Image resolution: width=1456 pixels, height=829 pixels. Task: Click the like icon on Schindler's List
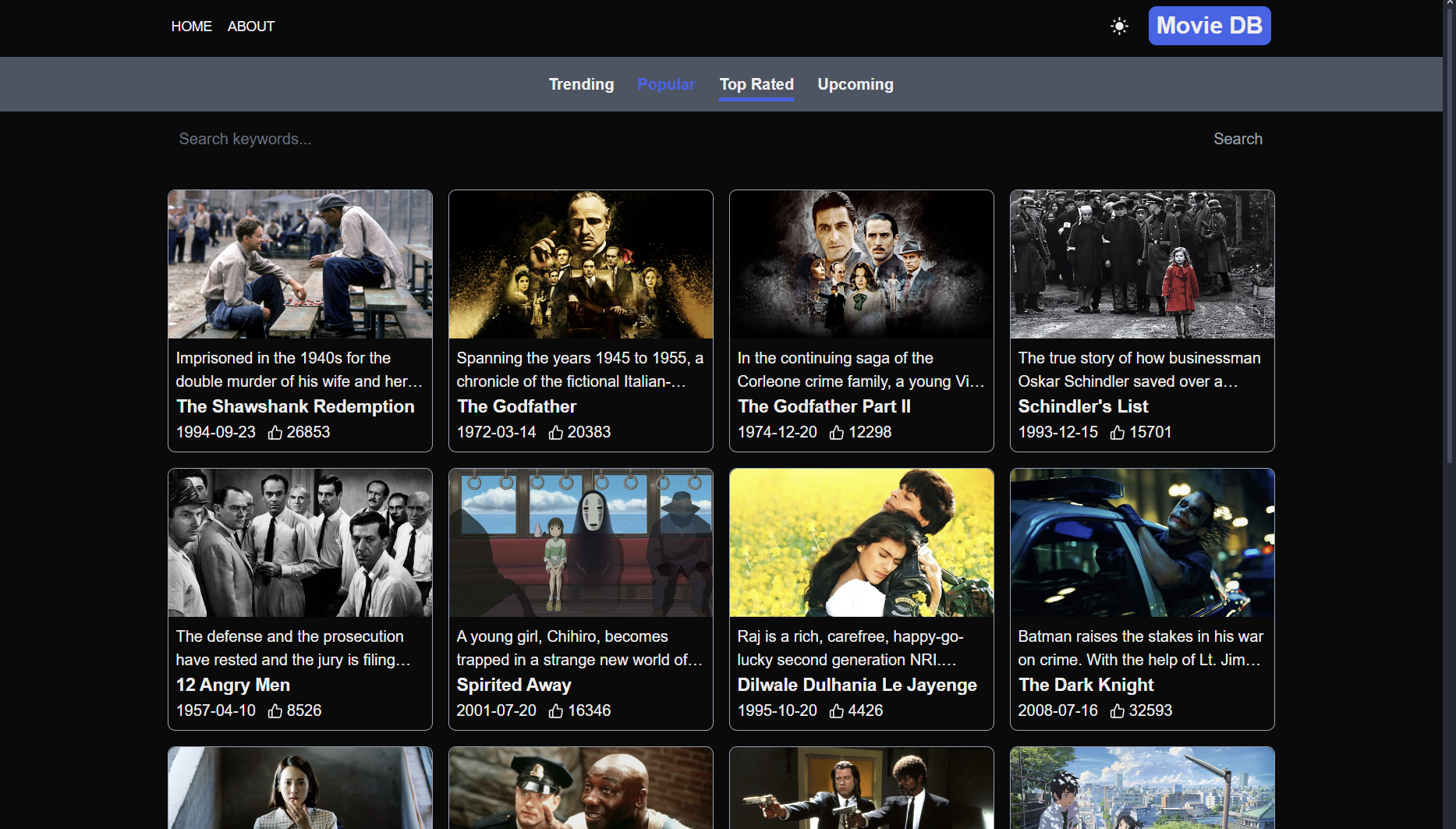pyautogui.click(x=1118, y=433)
